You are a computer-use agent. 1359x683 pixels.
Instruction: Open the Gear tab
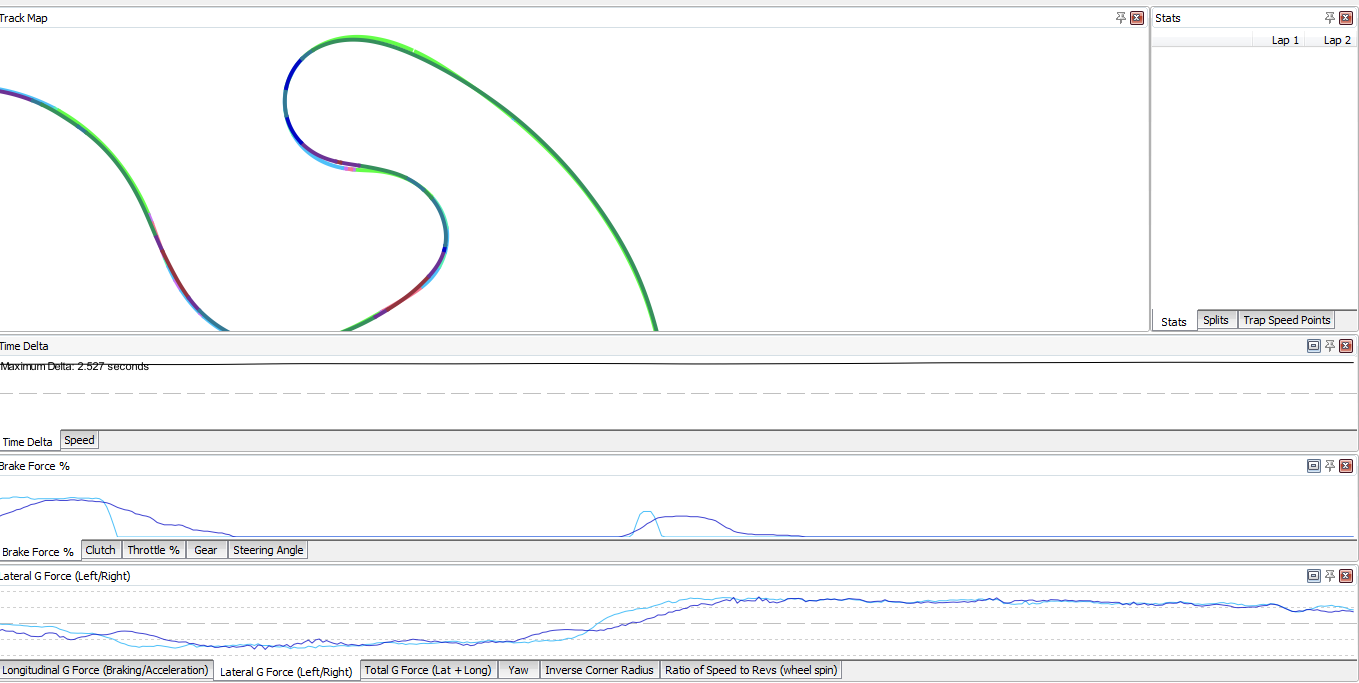(206, 550)
